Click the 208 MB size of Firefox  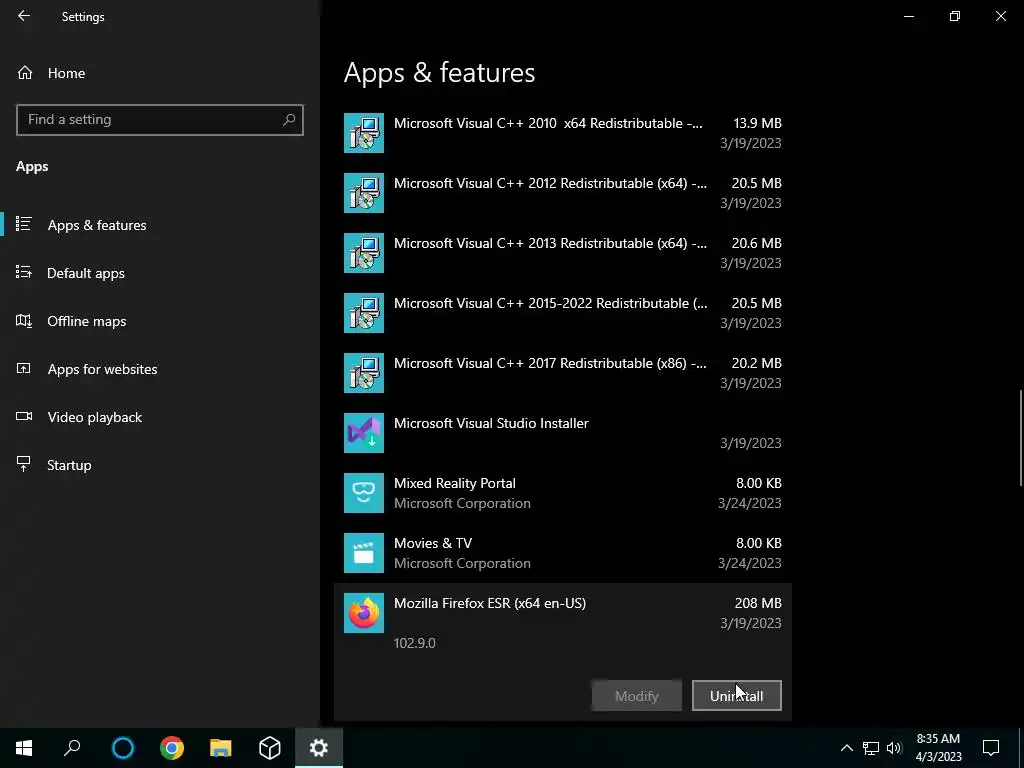tap(758, 603)
